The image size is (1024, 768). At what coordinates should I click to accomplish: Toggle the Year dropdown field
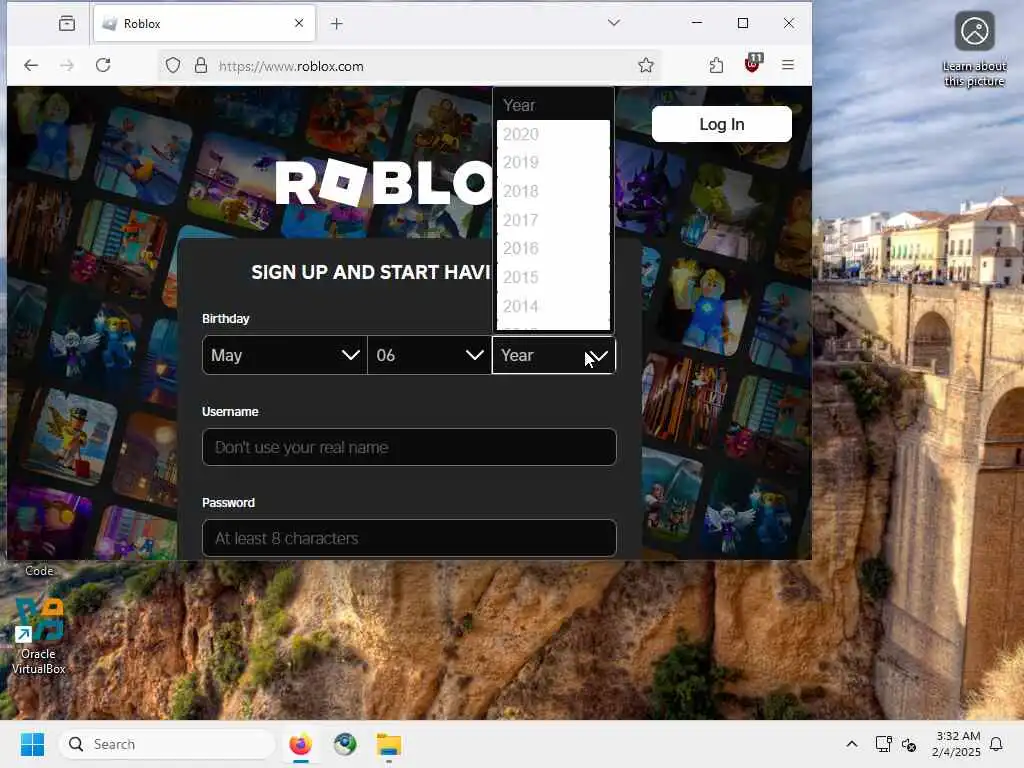[x=554, y=355]
